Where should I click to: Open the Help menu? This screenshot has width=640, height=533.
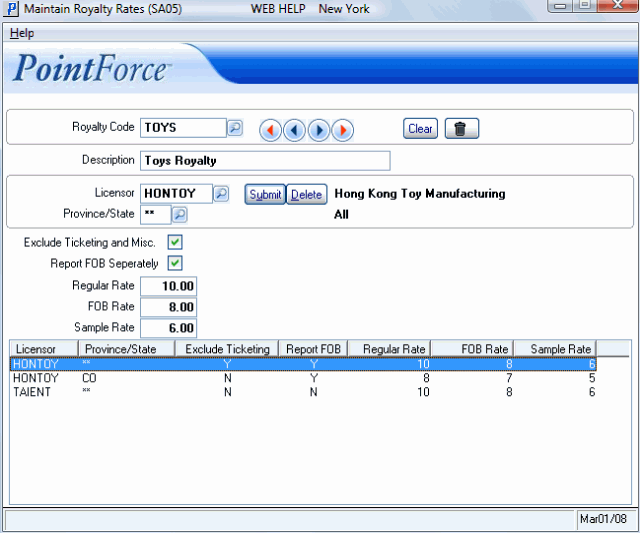pos(22,33)
